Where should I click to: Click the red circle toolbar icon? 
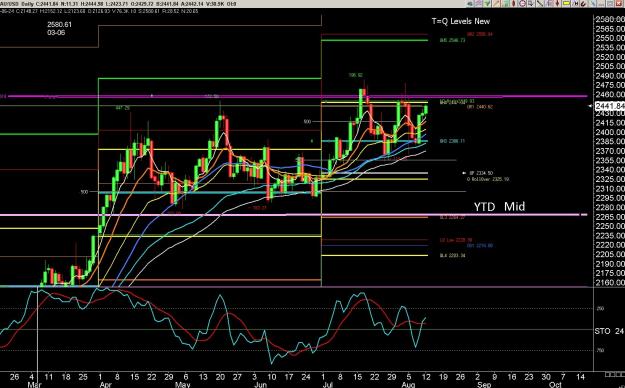(522, 4)
